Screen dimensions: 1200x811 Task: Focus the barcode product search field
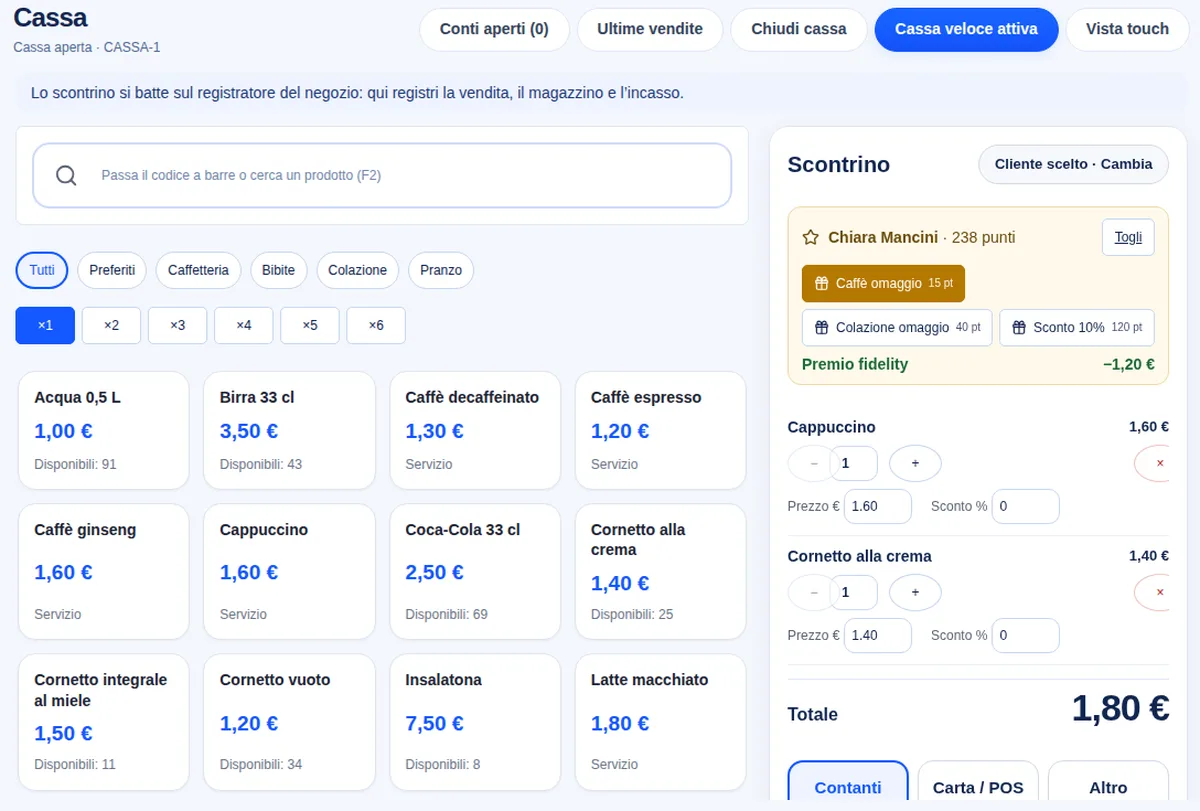382,176
